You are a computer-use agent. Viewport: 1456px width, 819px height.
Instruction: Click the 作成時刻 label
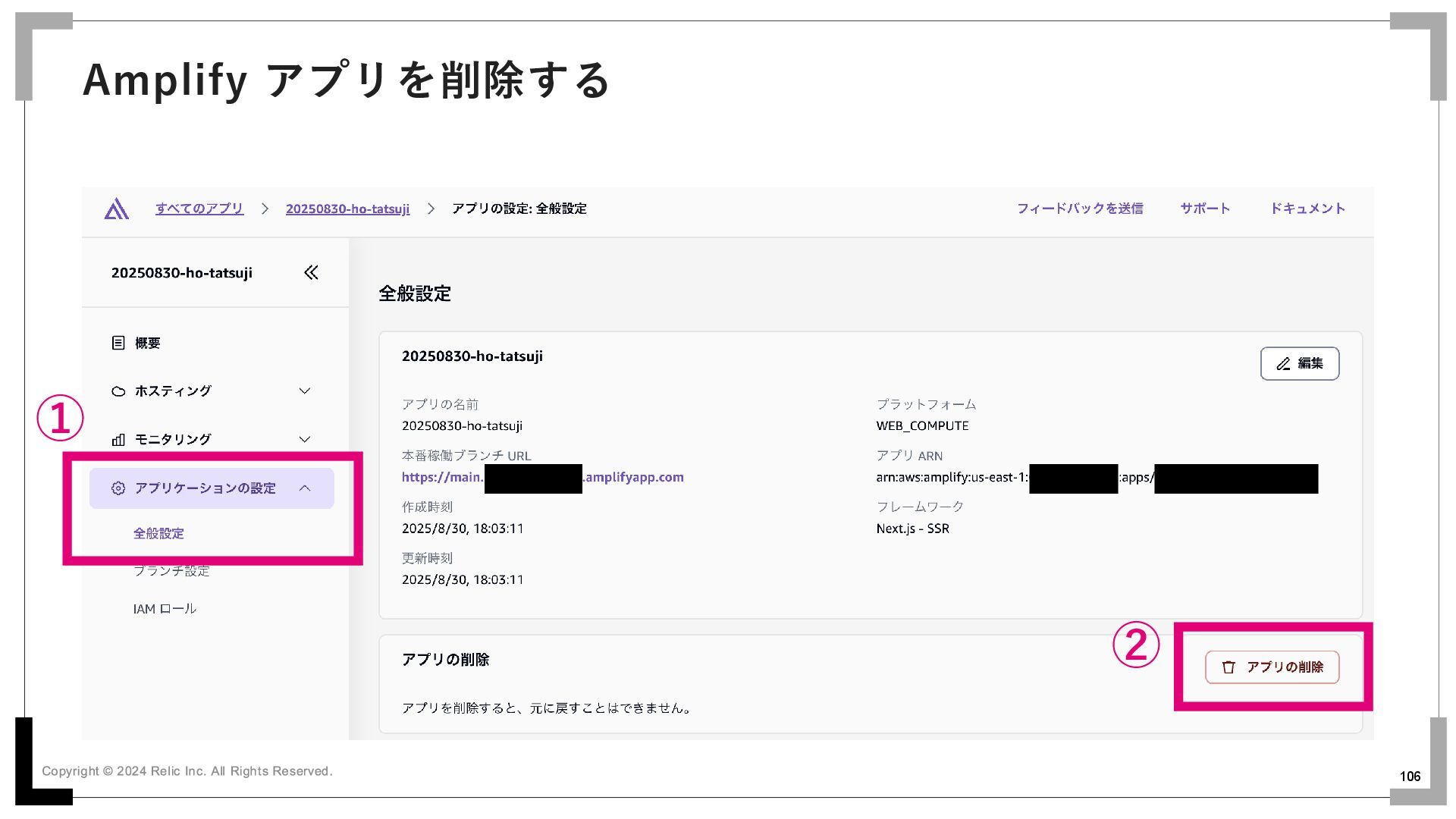[427, 507]
